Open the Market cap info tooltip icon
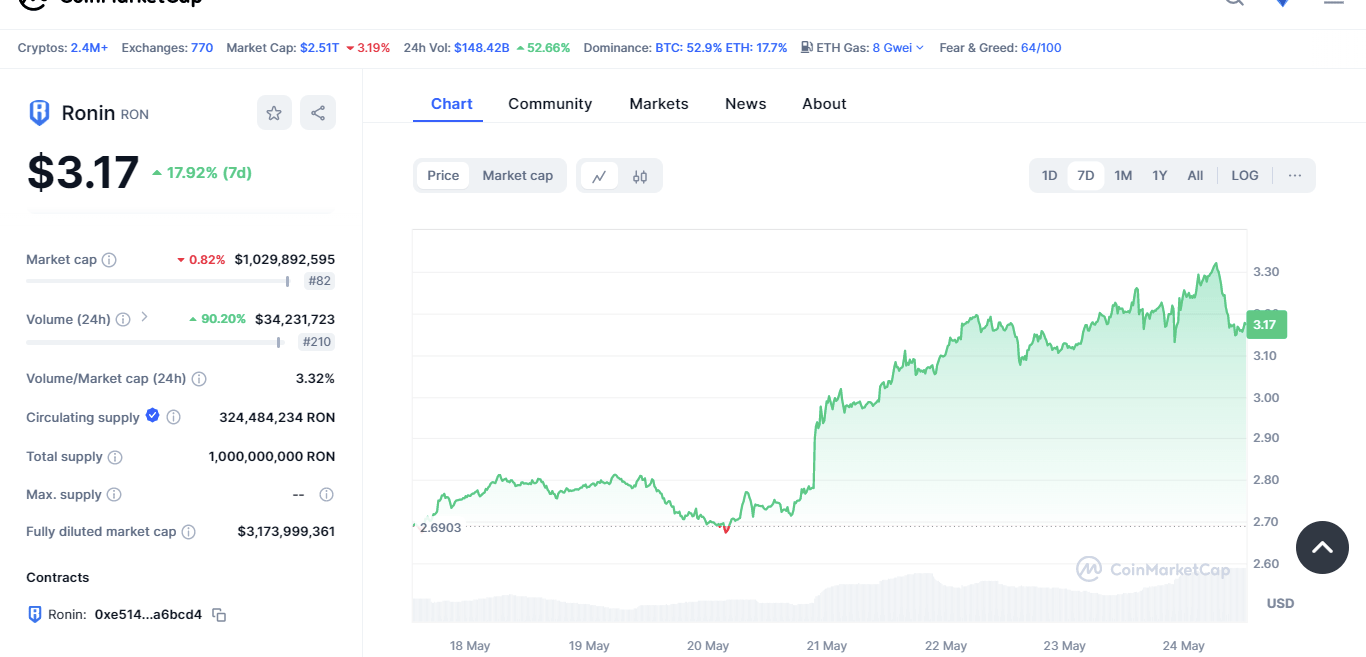1366x657 pixels. 109,260
